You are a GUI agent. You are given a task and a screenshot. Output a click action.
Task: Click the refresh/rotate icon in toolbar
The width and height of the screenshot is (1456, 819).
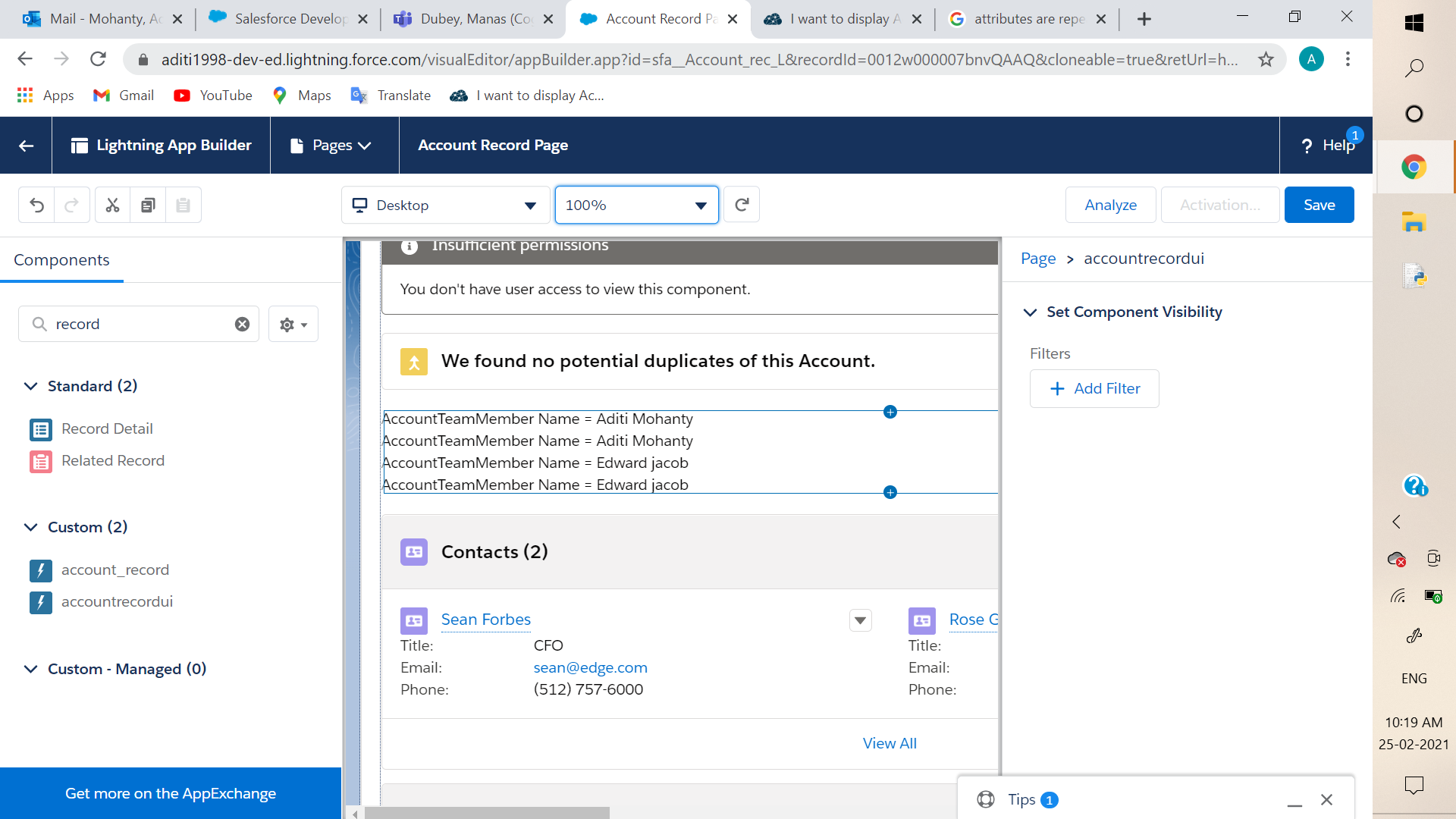click(x=742, y=204)
